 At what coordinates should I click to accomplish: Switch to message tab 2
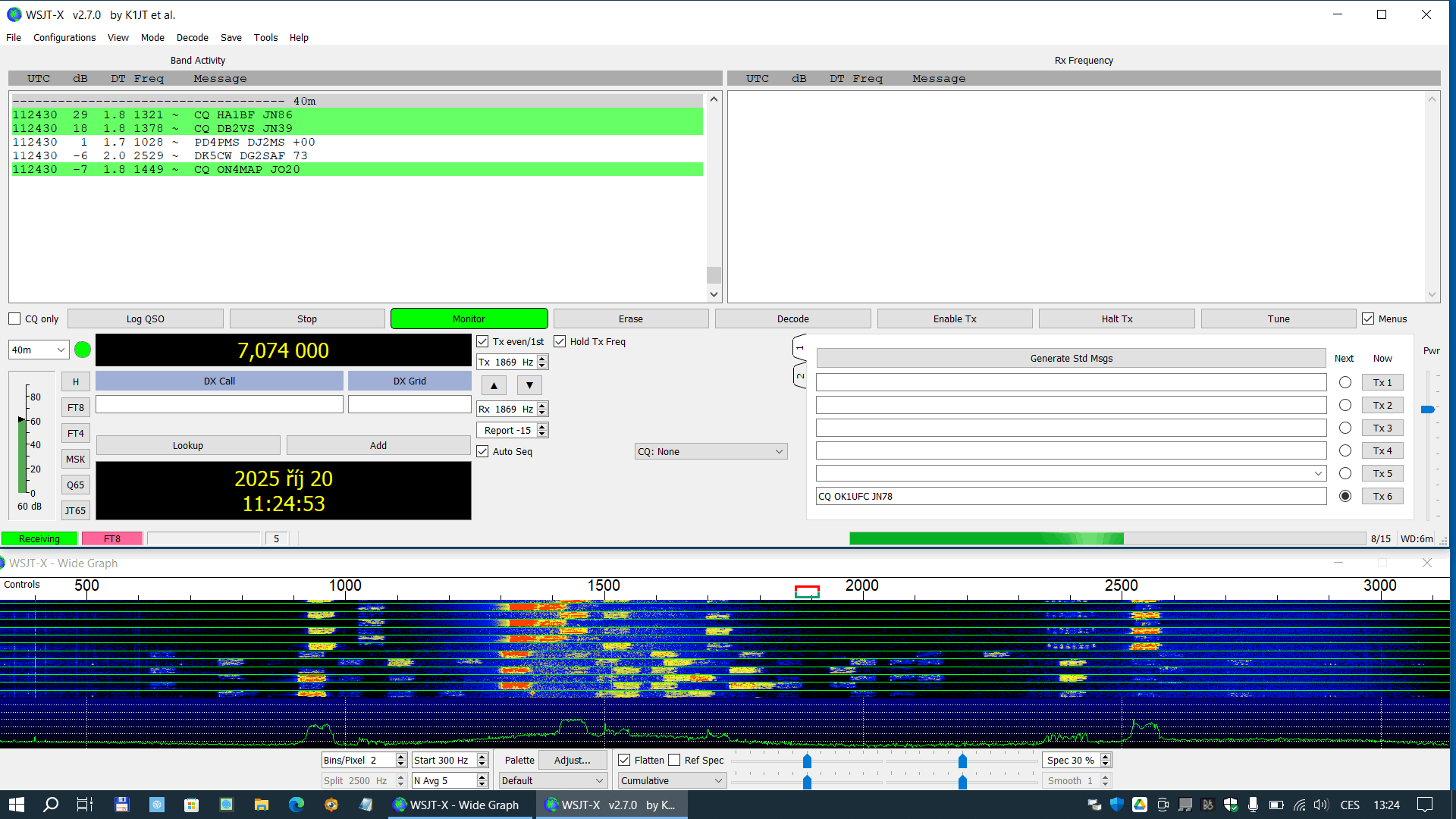coord(799,375)
